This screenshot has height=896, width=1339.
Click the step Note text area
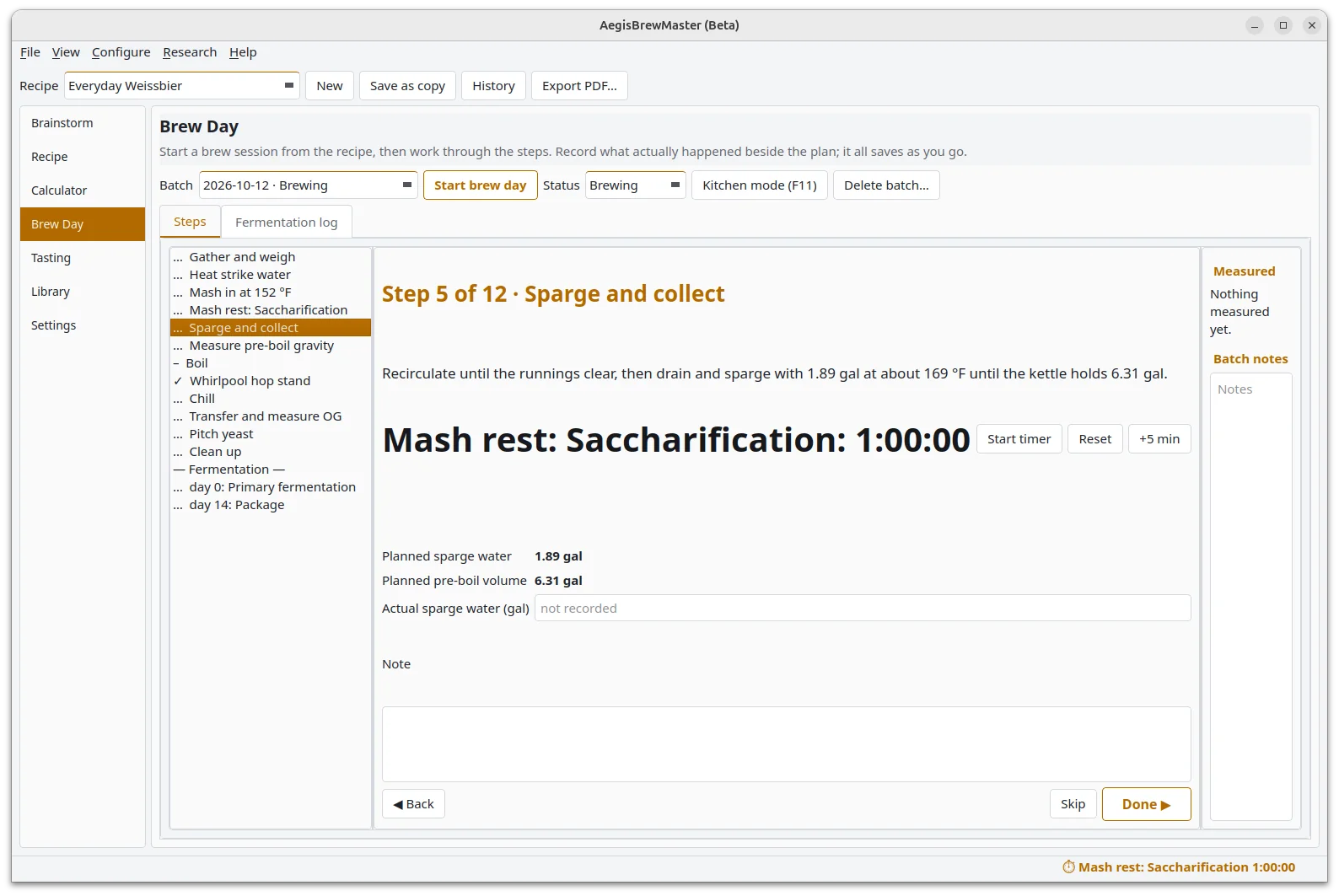(x=786, y=744)
